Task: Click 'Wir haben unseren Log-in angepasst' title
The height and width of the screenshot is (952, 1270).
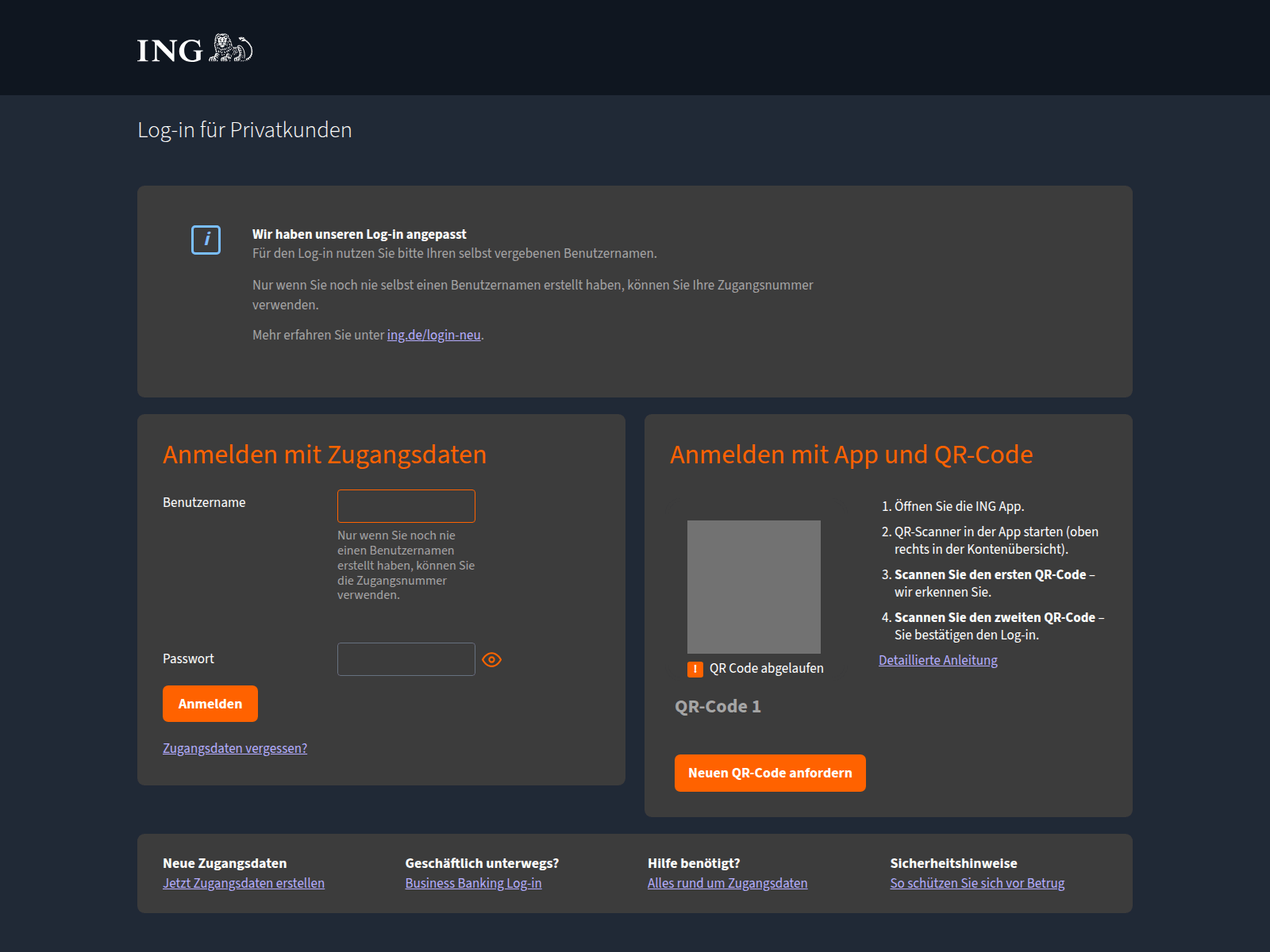Action: [x=360, y=234]
